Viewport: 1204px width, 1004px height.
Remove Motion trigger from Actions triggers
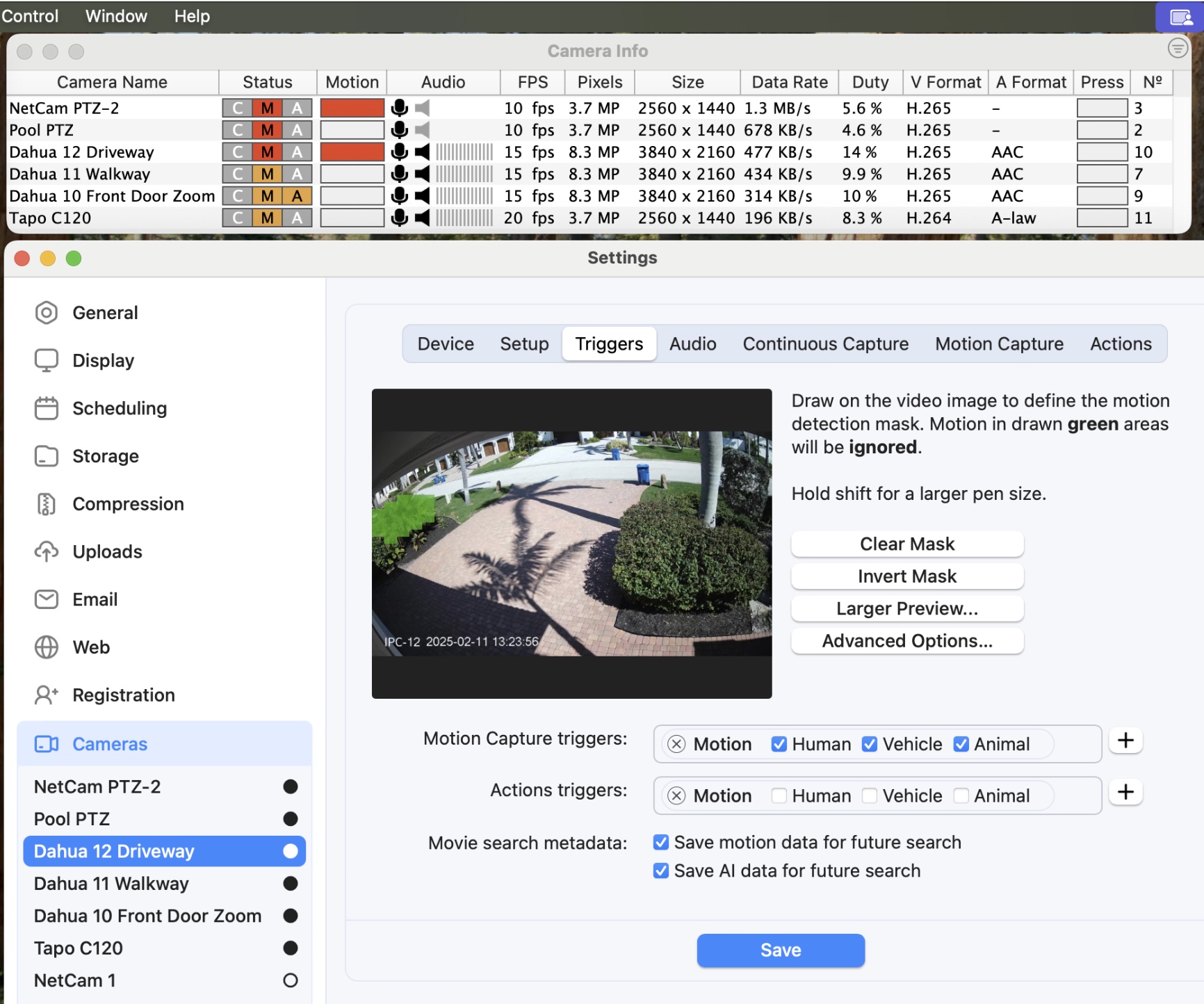tap(676, 795)
